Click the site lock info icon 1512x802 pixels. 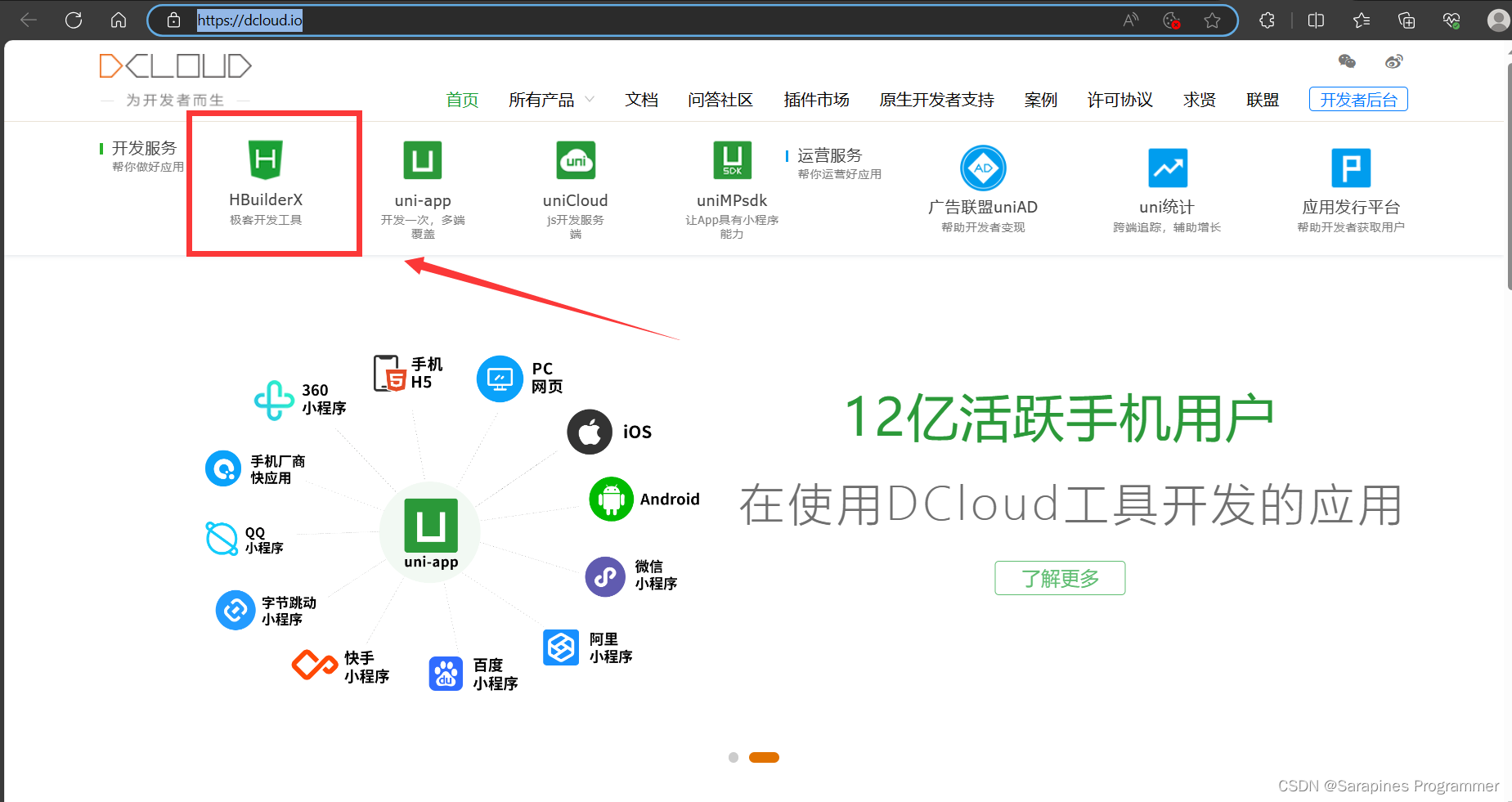(x=173, y=20)
